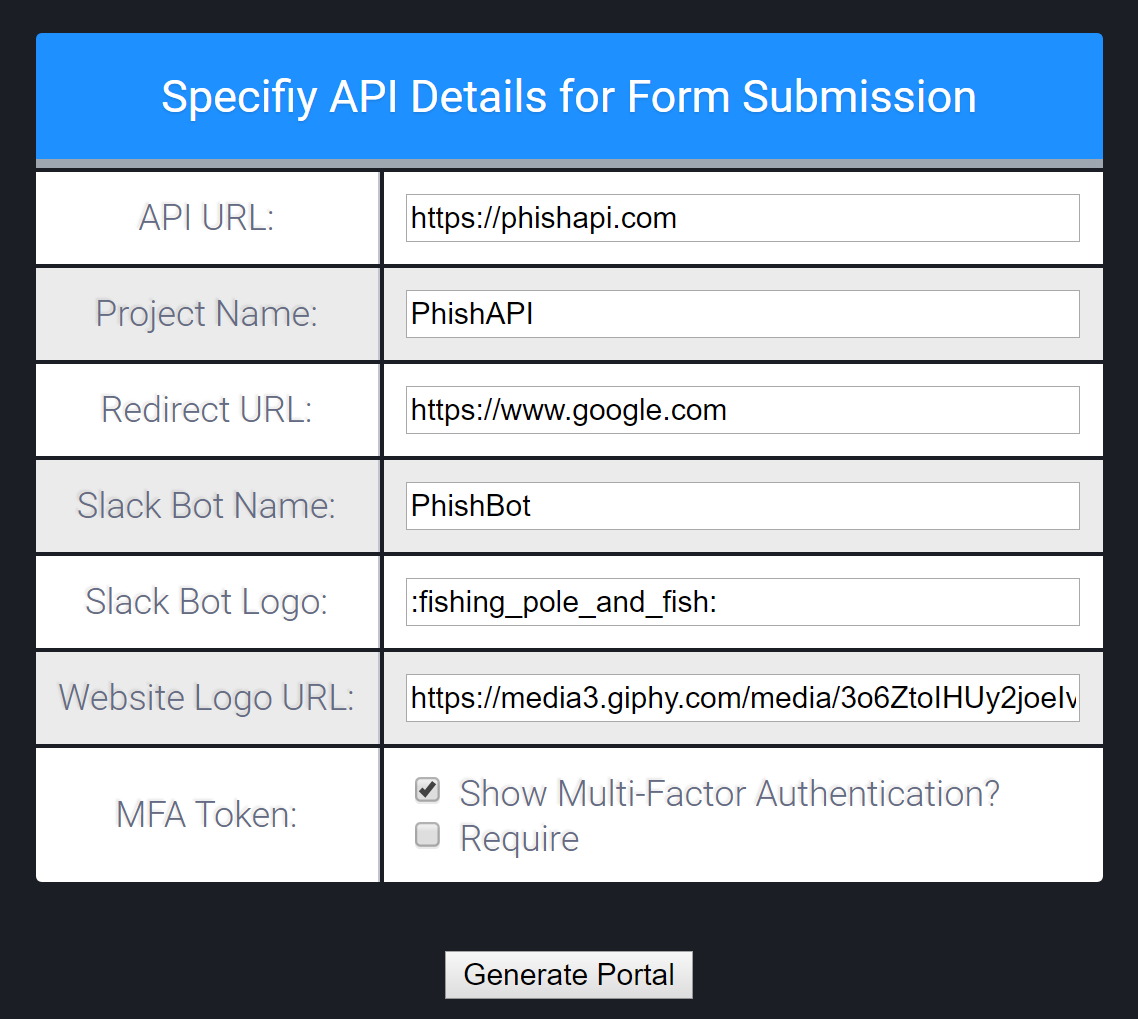Uncheck the Show Multi-Factor Authentication checkbox

(428, 791)
